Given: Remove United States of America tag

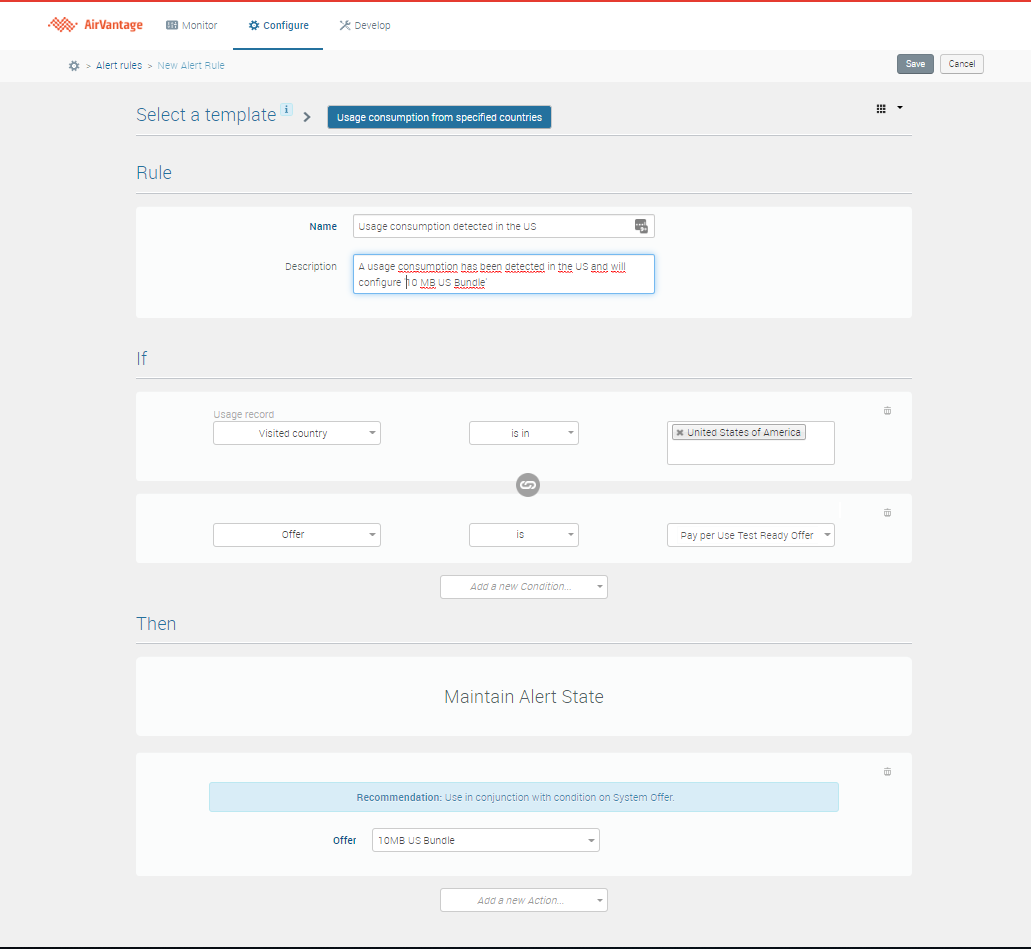Looking at the screenshot, I should (x=680, y=433).
